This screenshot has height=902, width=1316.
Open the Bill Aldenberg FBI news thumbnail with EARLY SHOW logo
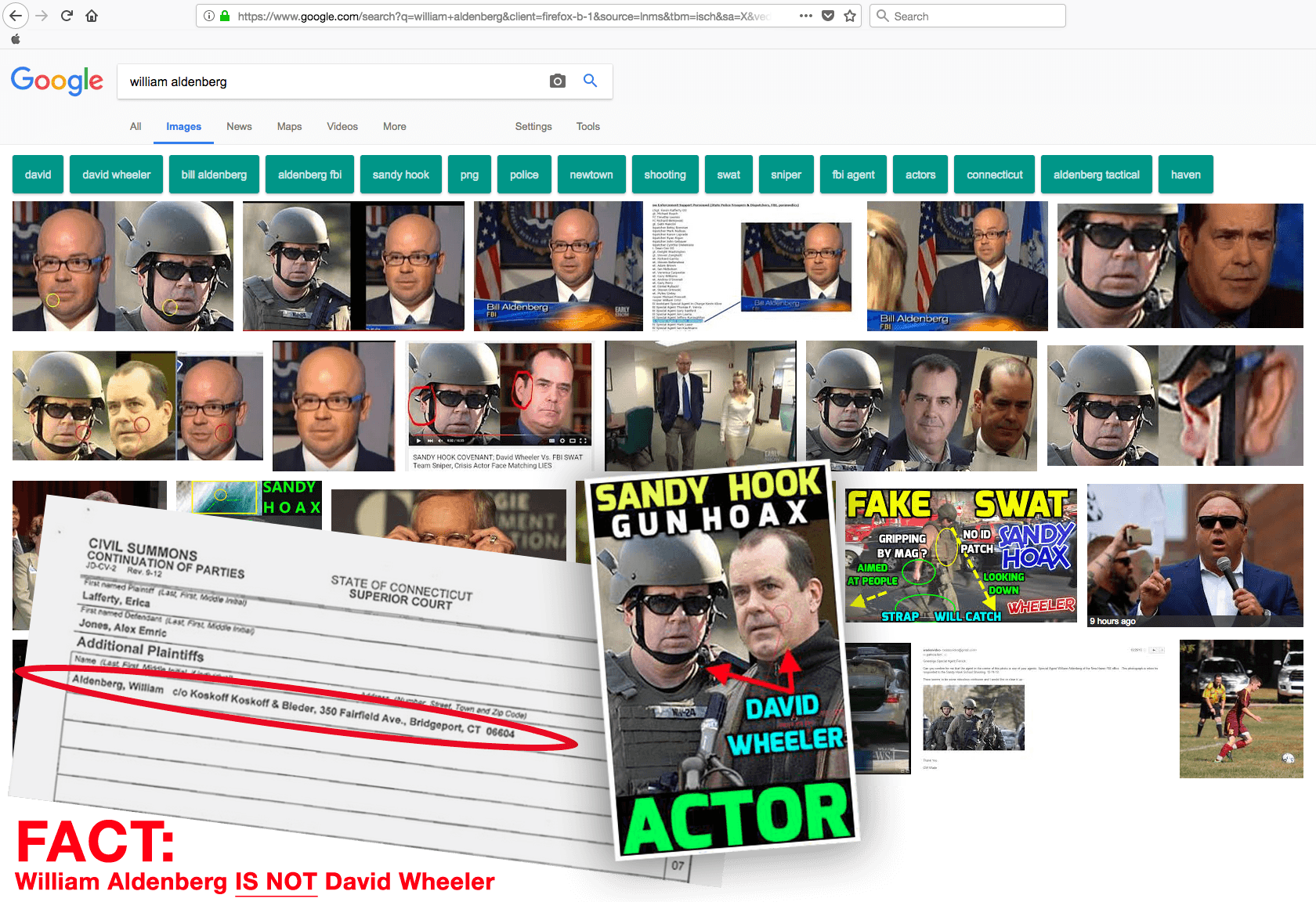click(559, 266)
